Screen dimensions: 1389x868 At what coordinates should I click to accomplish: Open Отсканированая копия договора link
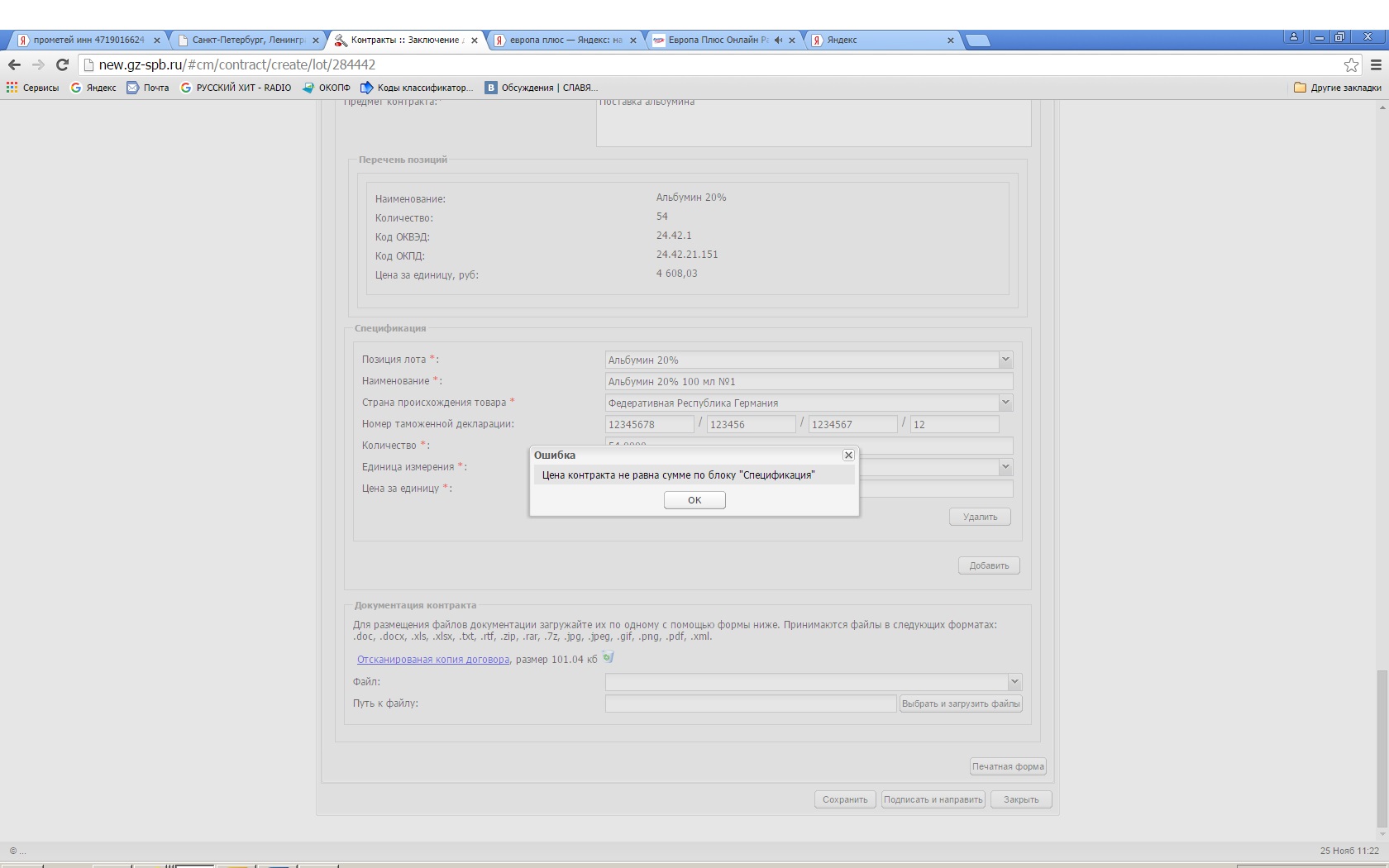[x=433, y=660]
